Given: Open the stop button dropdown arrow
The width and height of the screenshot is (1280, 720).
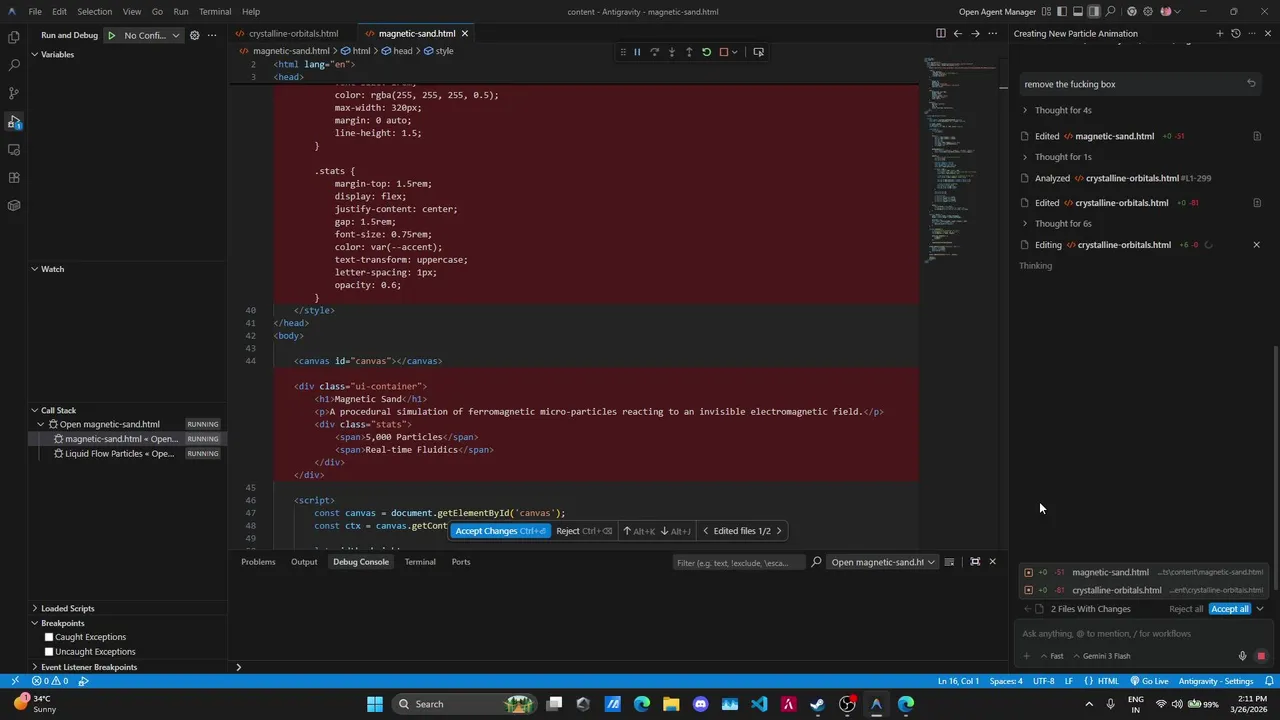Looking at the screenshot, I should (x=735, y=52).
